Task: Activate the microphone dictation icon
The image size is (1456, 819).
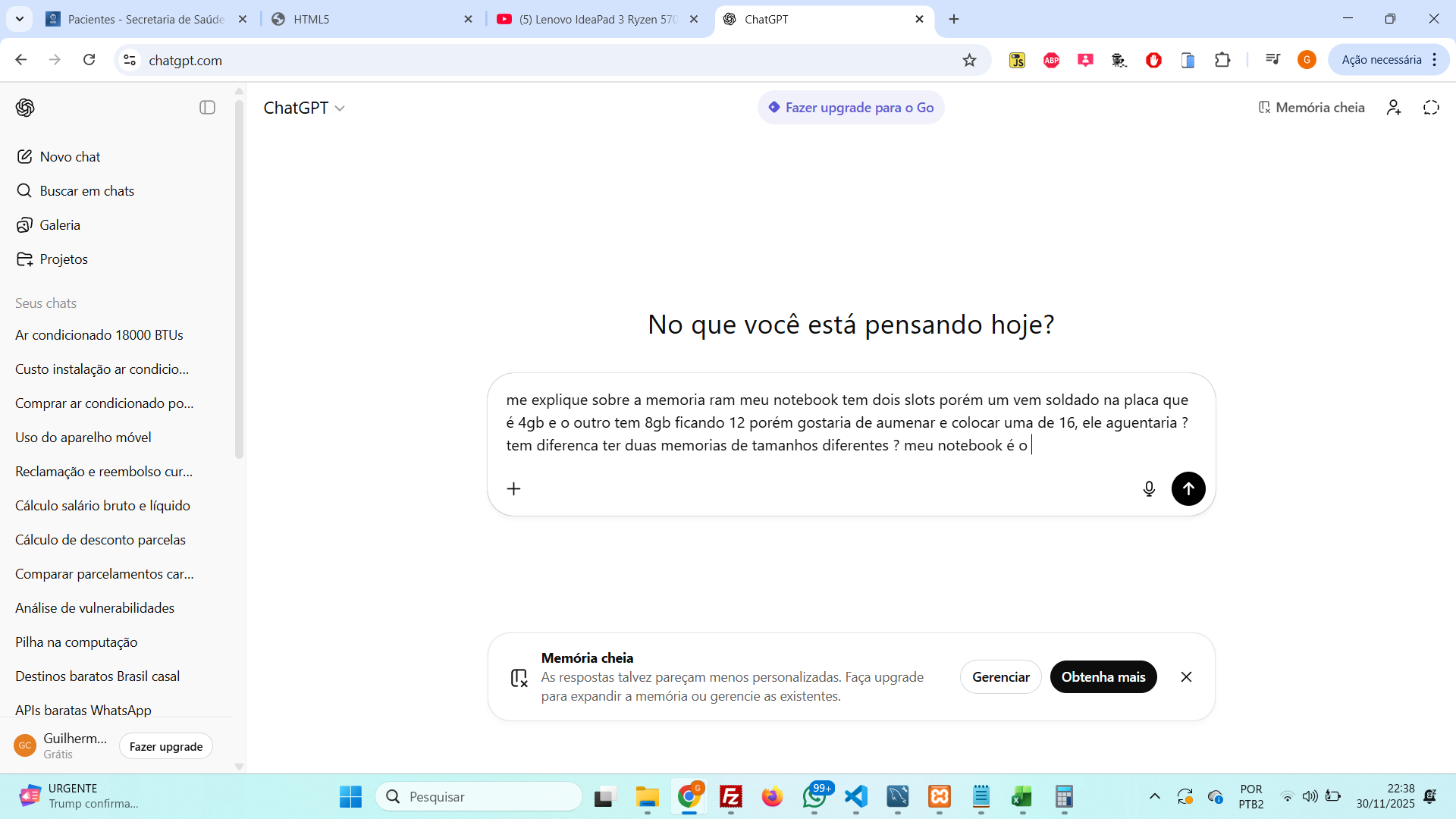Action: point(1149,489)
